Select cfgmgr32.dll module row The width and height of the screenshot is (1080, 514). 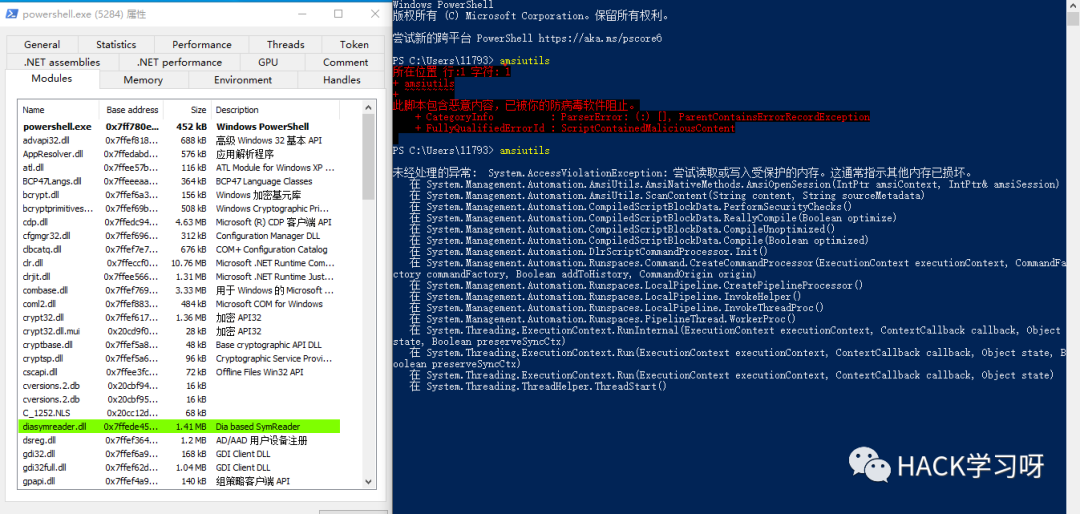pos(179,236)
